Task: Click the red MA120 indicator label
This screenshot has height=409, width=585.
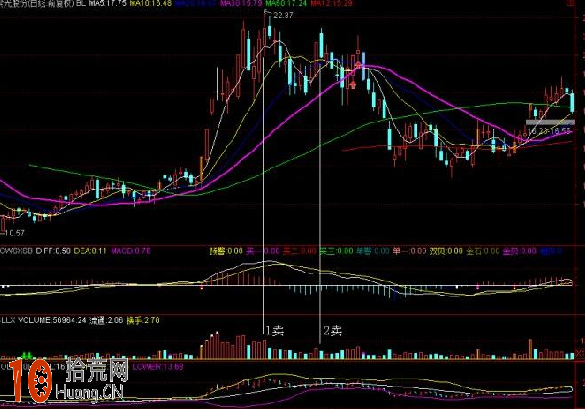Action: coord(332,3)
